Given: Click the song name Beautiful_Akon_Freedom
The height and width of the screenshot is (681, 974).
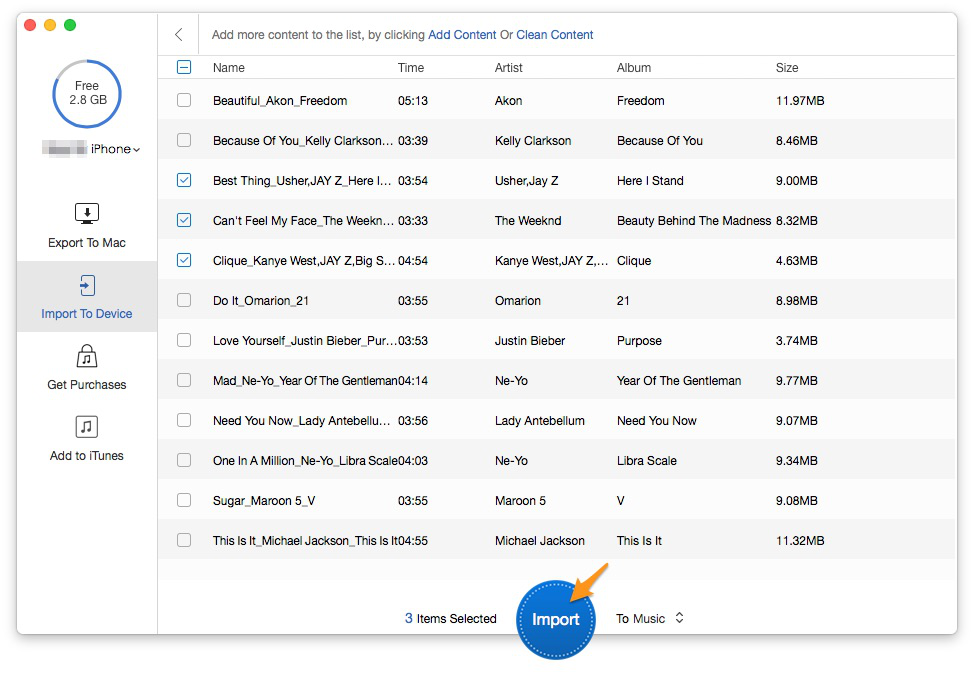Looking at the screenshot, I should pyautogui.click(x=280, y=101).
